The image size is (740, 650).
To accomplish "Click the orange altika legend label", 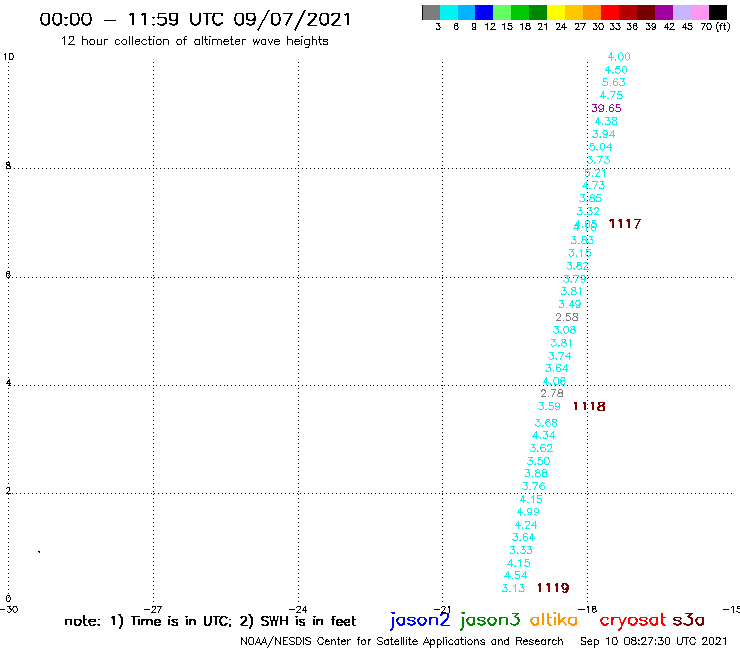I will pos(554,620).
